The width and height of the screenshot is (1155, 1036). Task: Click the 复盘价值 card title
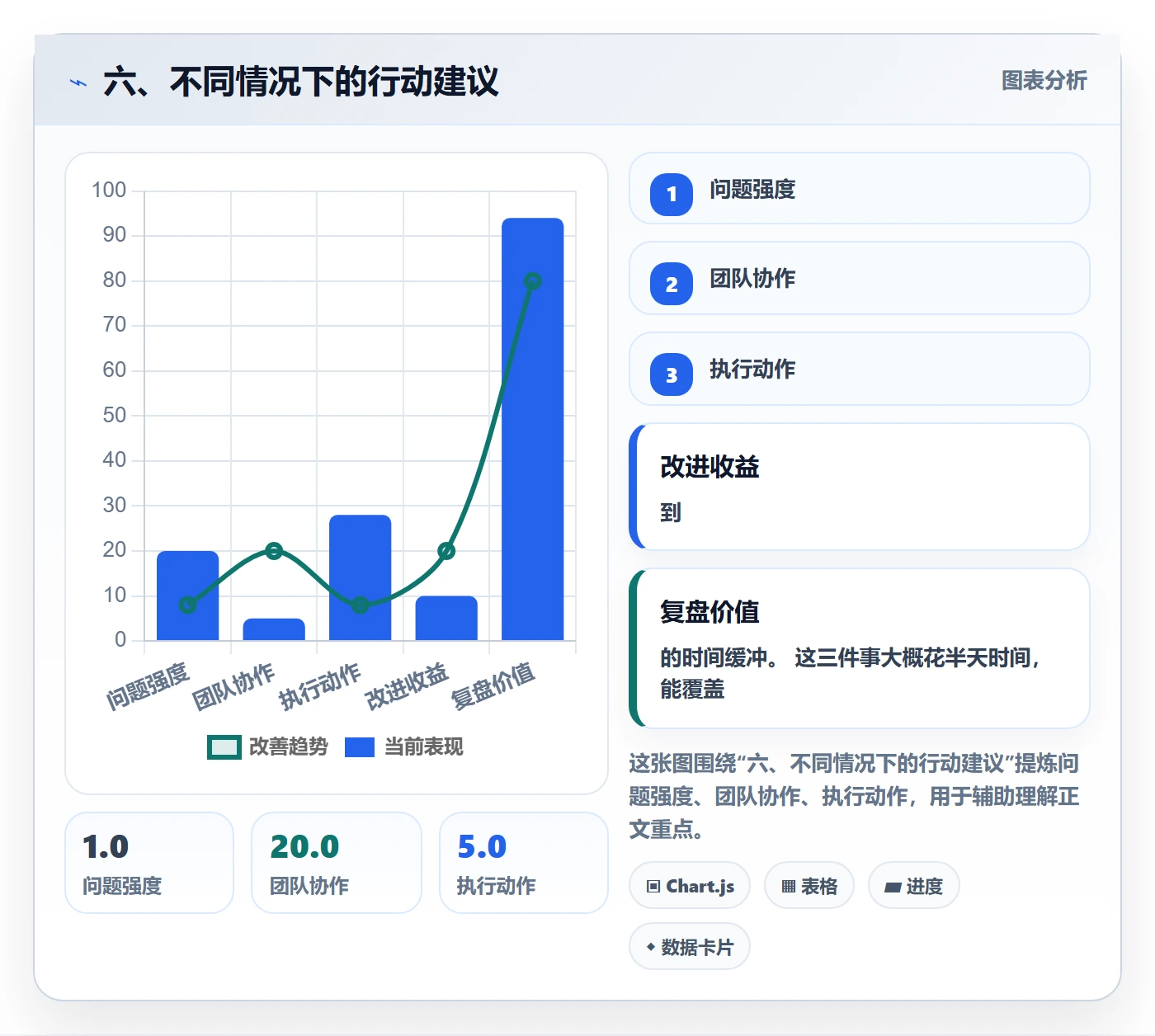[709, 613]
